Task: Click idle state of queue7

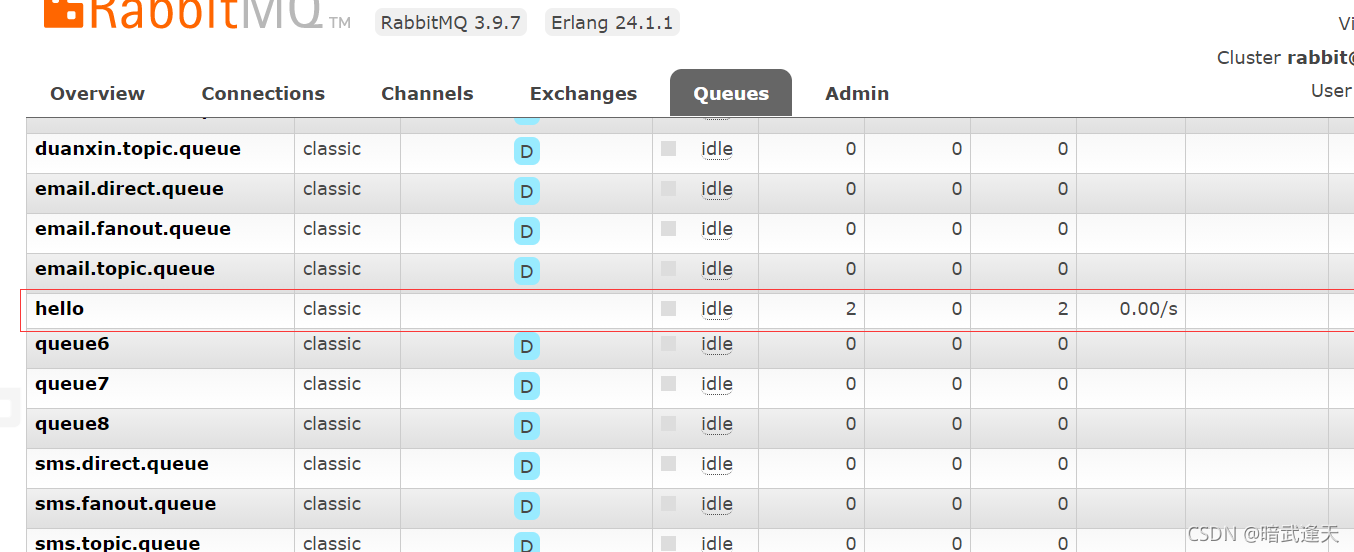Action: click(717, 384)
